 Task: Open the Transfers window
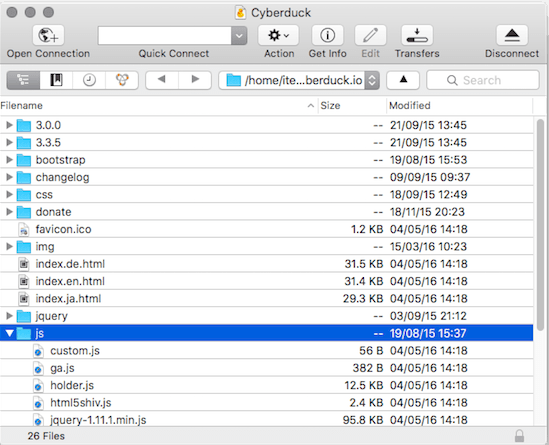coord(417,35)
